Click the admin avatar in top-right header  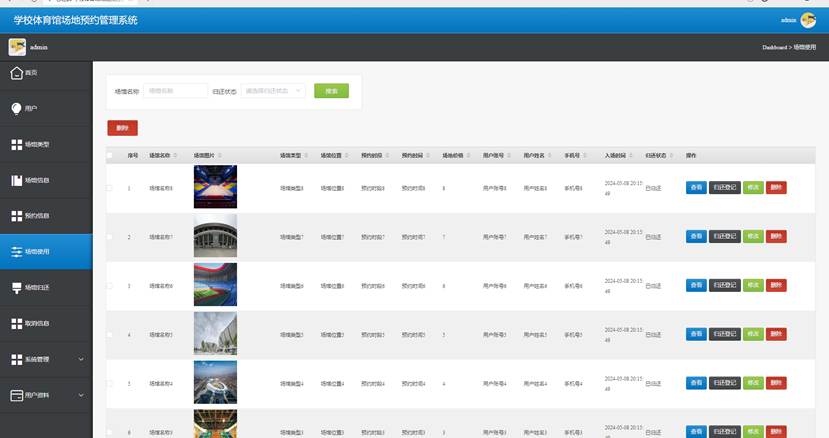pyautogui.click(x=808, y=20)
